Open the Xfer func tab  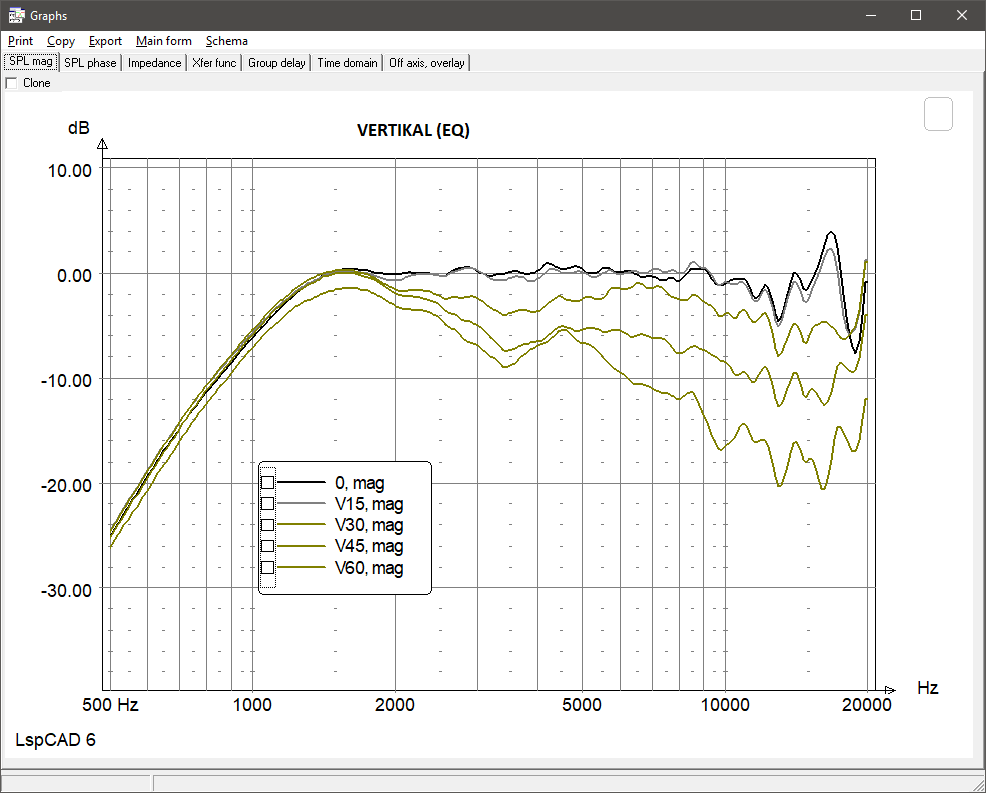click(x=213, y=62)
